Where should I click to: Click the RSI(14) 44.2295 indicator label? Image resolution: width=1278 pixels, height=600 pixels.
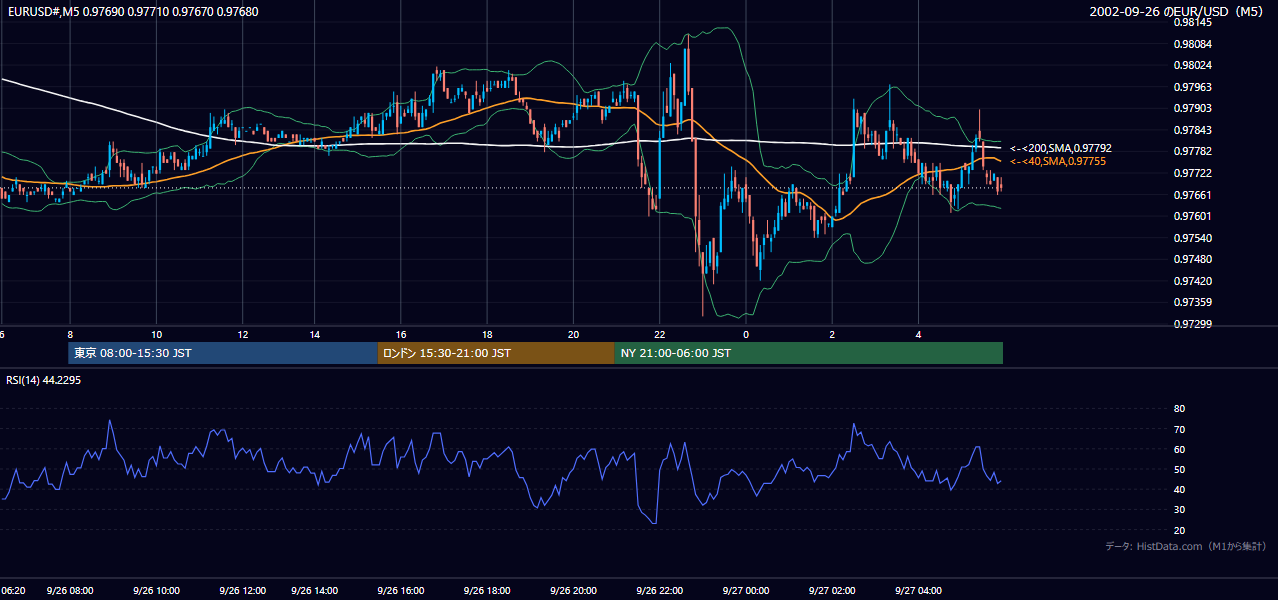[x=44, y=380]
